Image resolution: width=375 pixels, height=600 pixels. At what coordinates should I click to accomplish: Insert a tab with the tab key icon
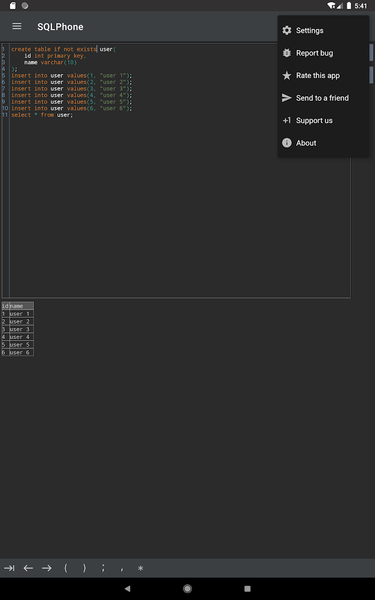click(9, 568)
